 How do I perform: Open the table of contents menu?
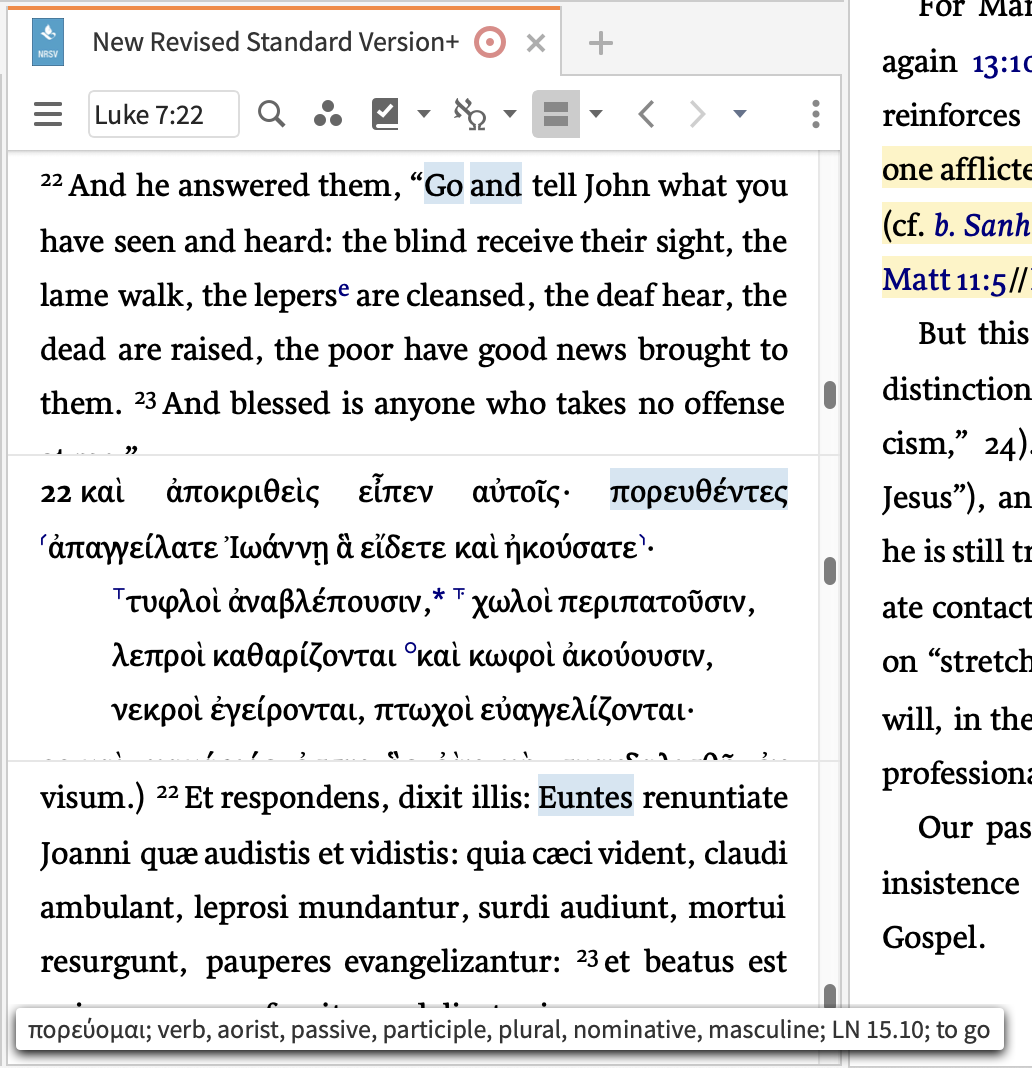pos(47,114)
